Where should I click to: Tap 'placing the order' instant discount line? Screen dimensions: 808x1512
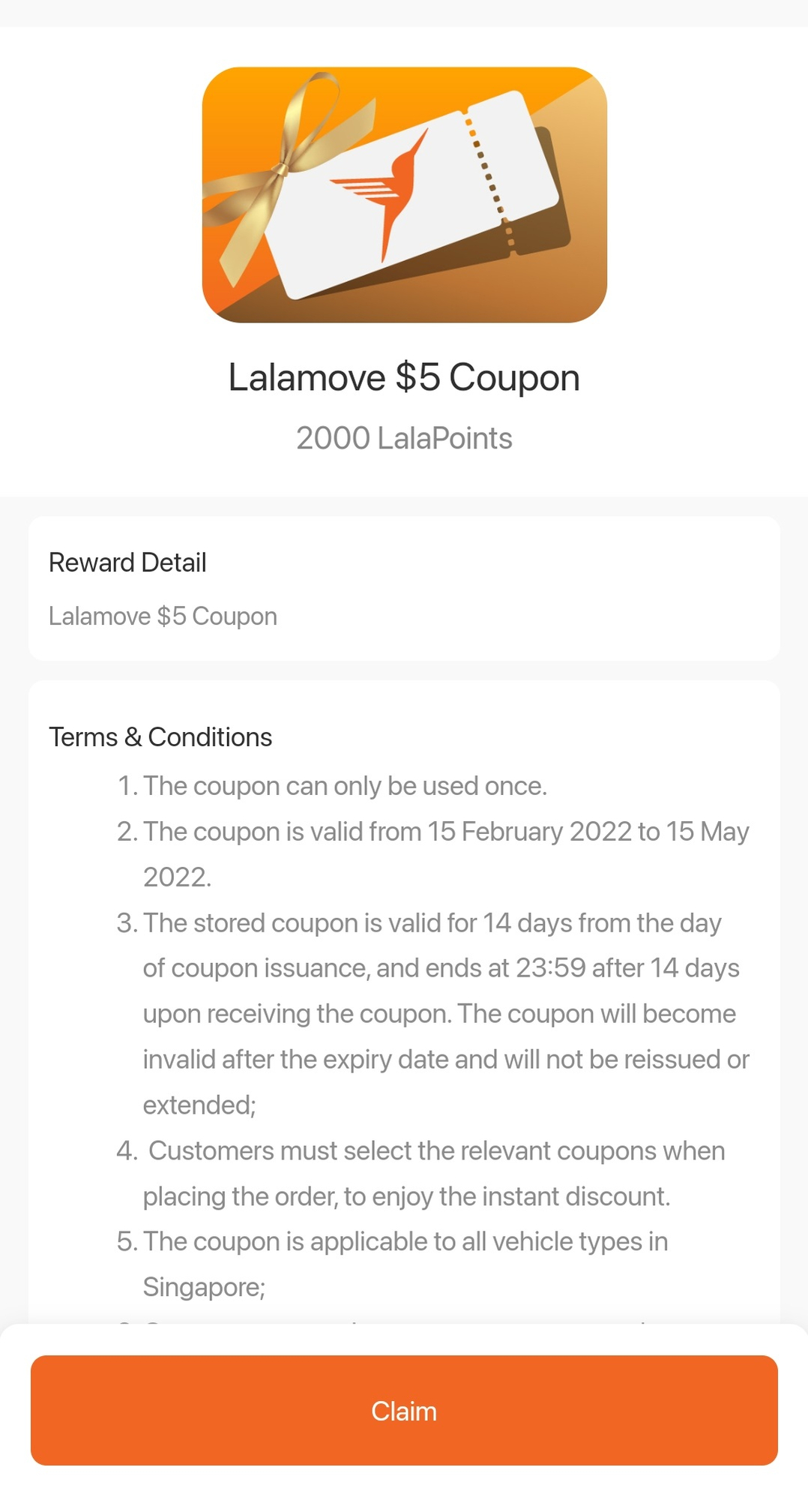point(406,1197)
